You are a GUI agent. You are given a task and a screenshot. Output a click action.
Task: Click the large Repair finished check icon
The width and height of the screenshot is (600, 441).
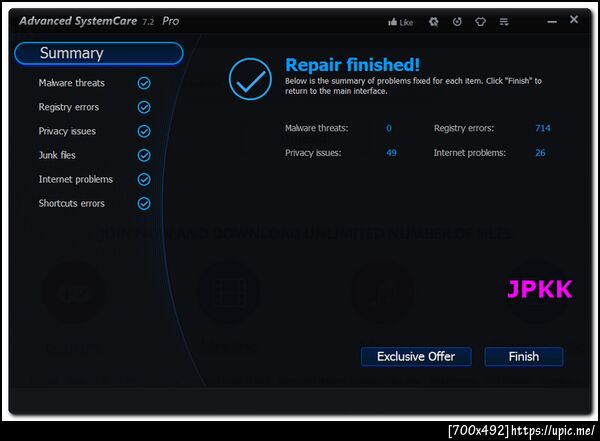pyautogui.click(x=250, y=79)
